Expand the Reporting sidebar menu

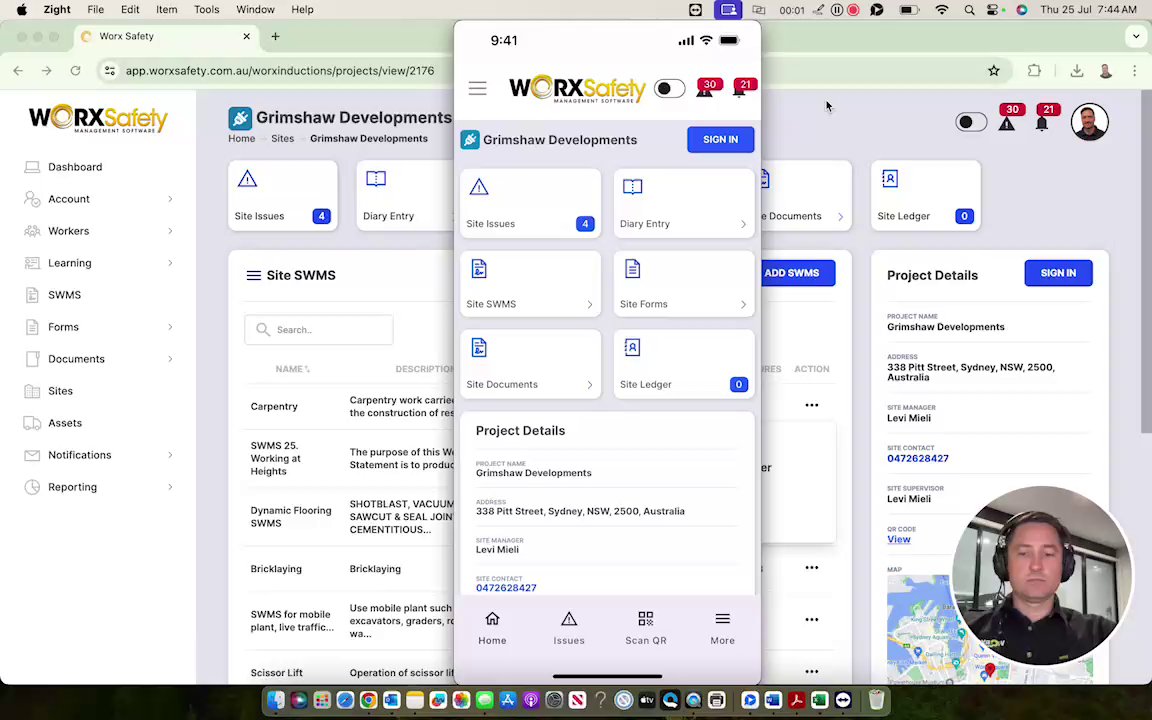[x=98, y=486]
